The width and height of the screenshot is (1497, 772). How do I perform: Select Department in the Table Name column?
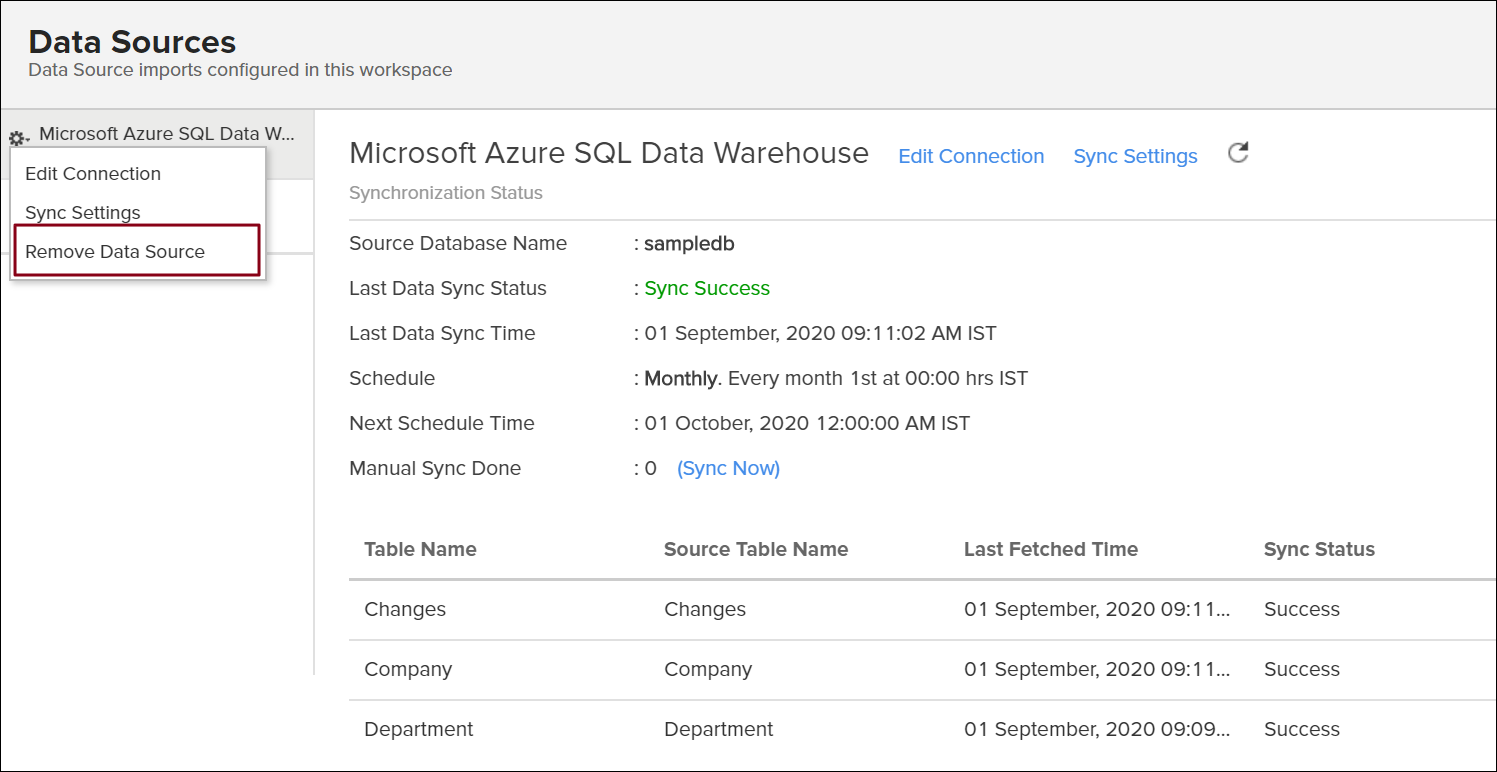click(x=419, y=729)
